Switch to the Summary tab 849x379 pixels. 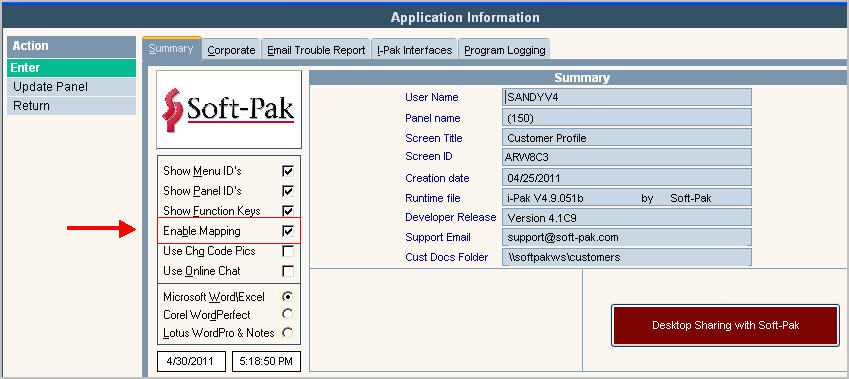[x=172, y=49]
